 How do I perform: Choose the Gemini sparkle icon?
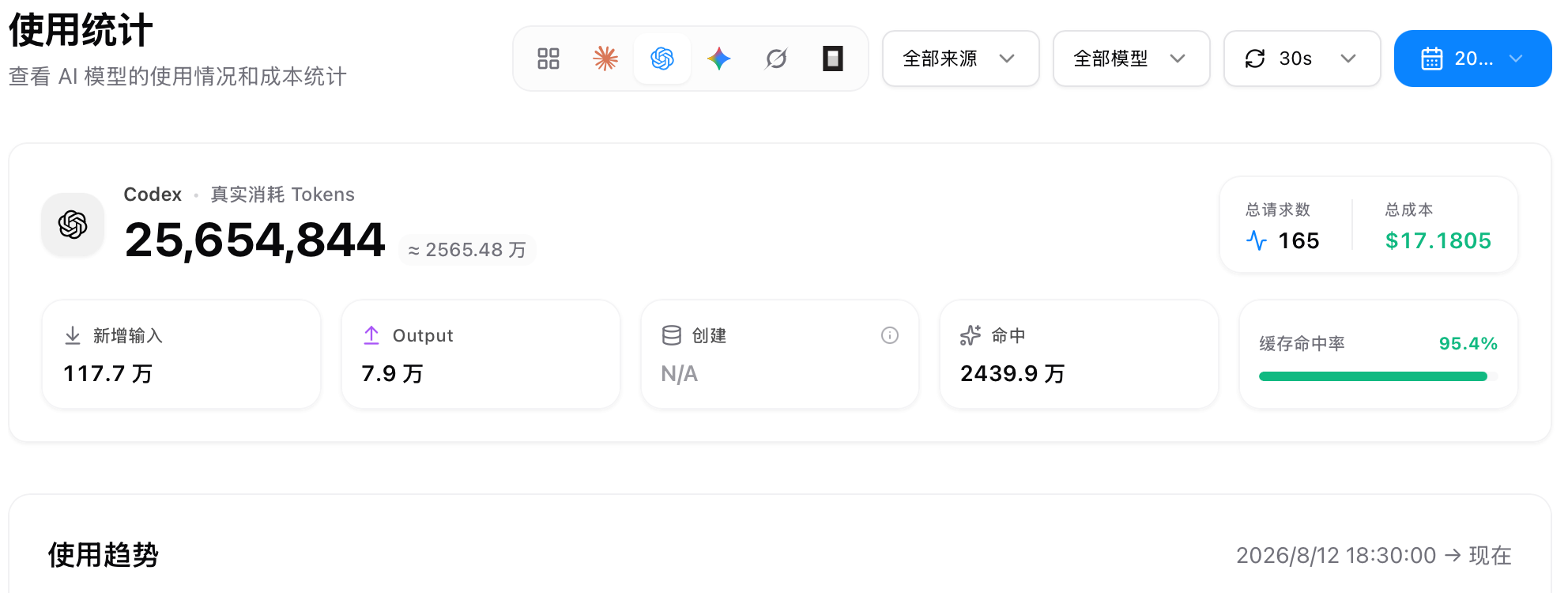[x=719, y=59]
